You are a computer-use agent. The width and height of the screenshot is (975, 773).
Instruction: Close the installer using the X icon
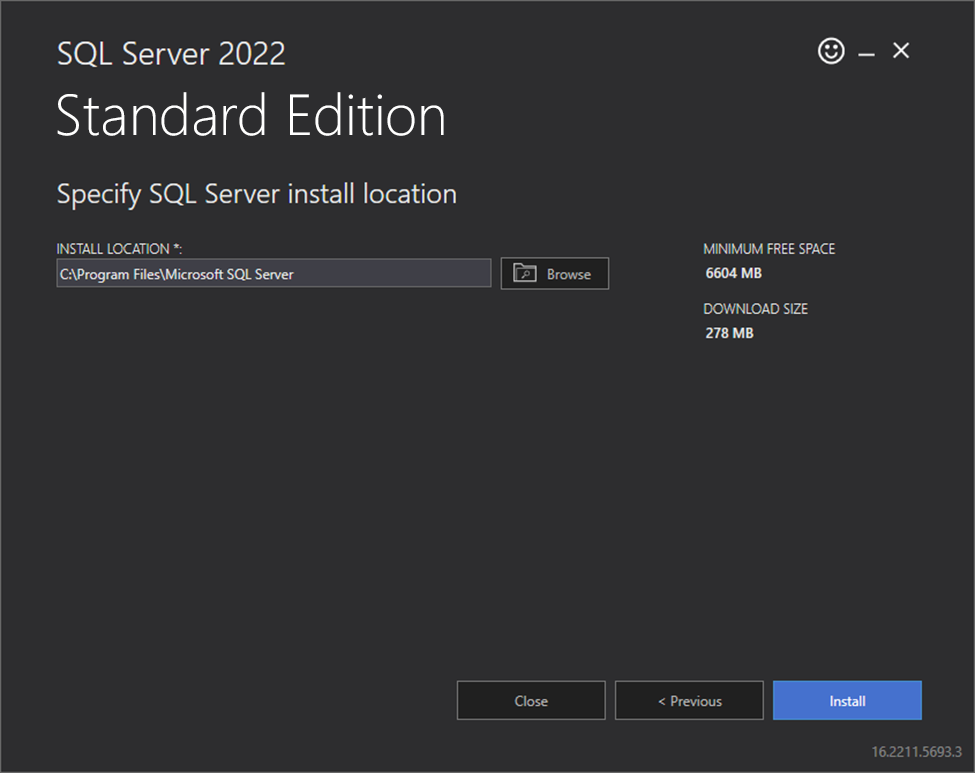tap(901, 51)
